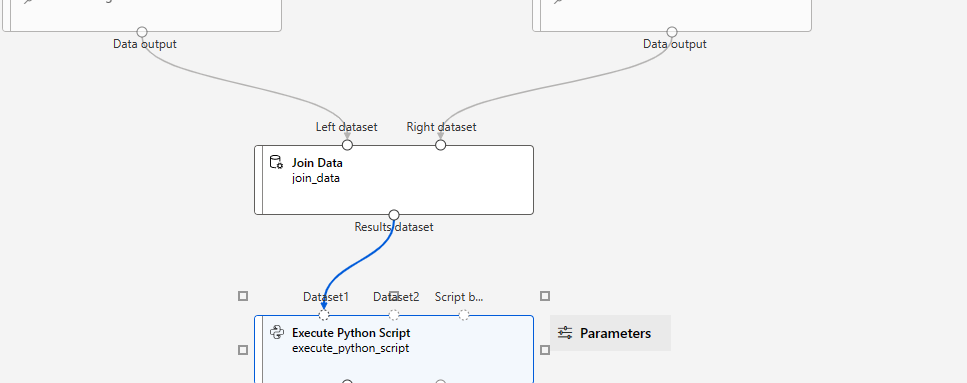
Task: Click the Parameters sliders icon
Action: tap(565, 333)
